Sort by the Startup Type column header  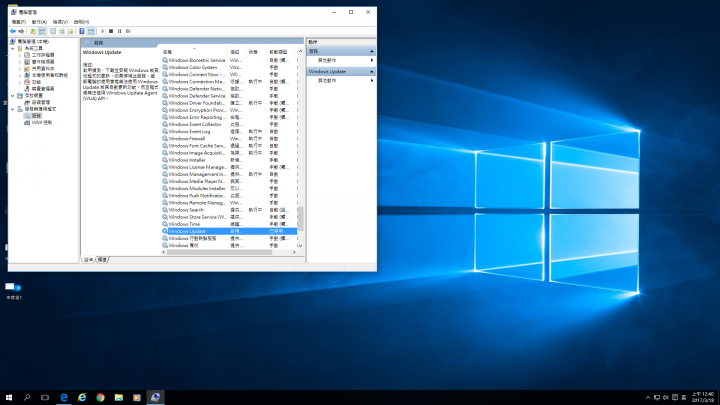click(281, 52)
